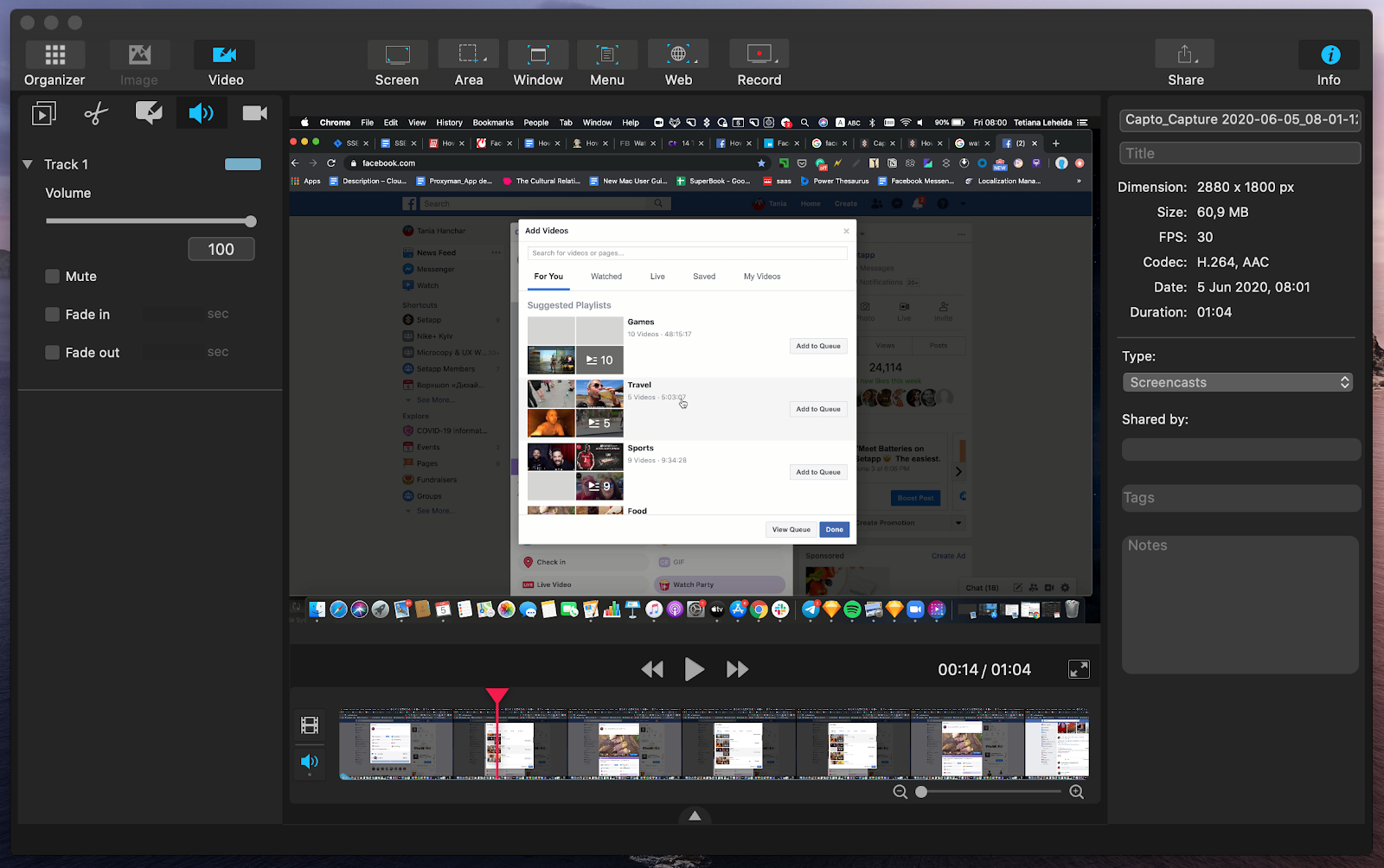Image resolution: width=1384 pixels, height=868 pixels.
Task: Click the Duration value 01:04
Action: 1214,312
